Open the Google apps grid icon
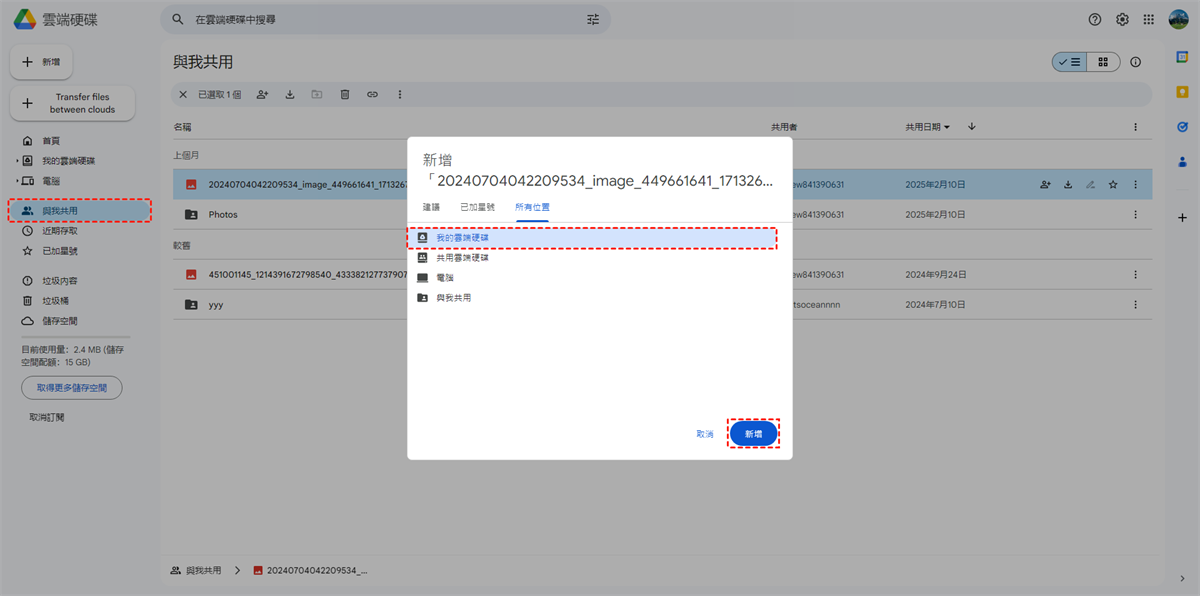Image resolution: width=1200 pixels, height=596 pixels. pyautogui.click(x=1149, y=19)
